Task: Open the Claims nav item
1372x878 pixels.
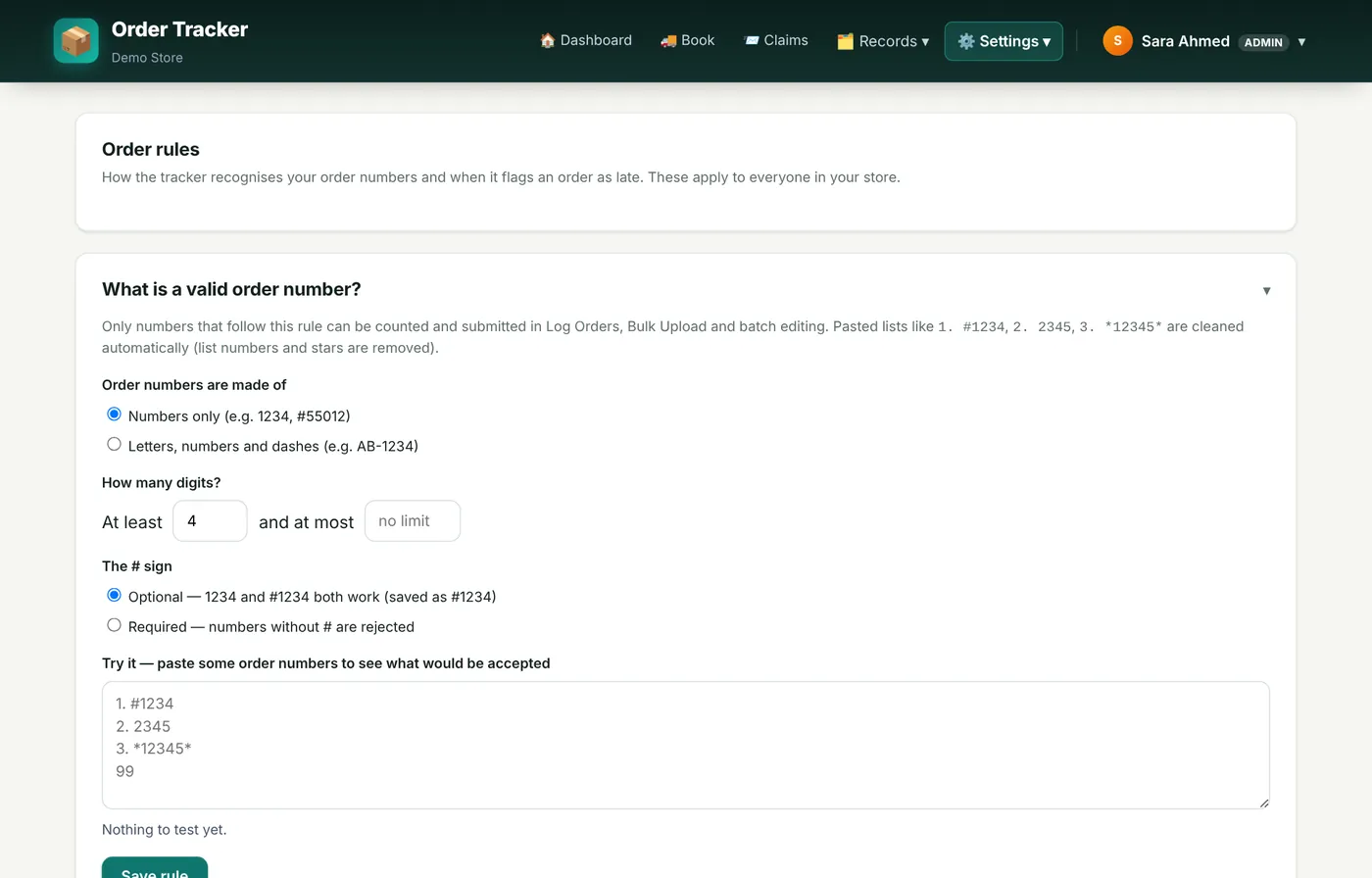Action: [776, 40]
